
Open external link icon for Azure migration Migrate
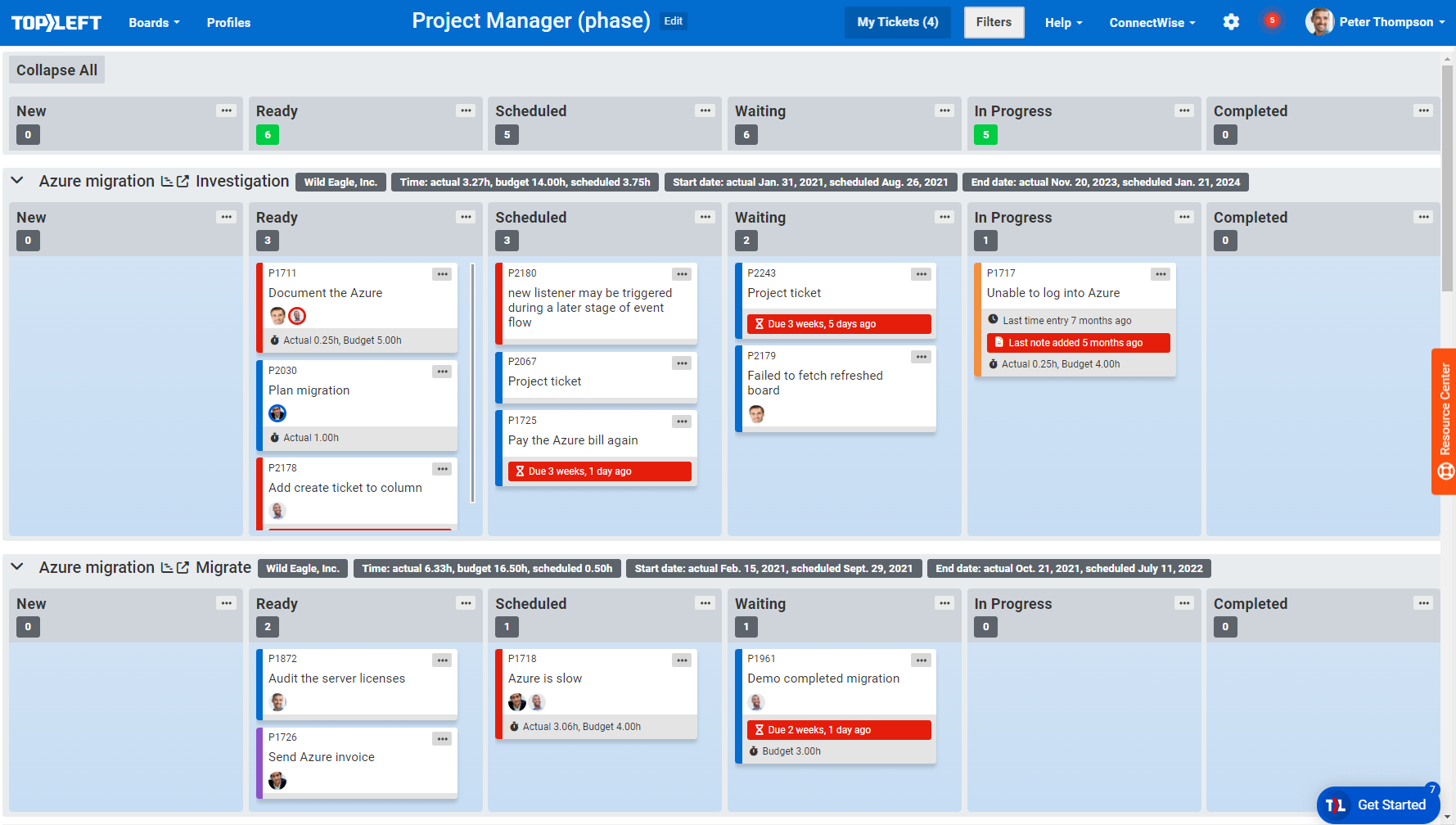point(183,567)
